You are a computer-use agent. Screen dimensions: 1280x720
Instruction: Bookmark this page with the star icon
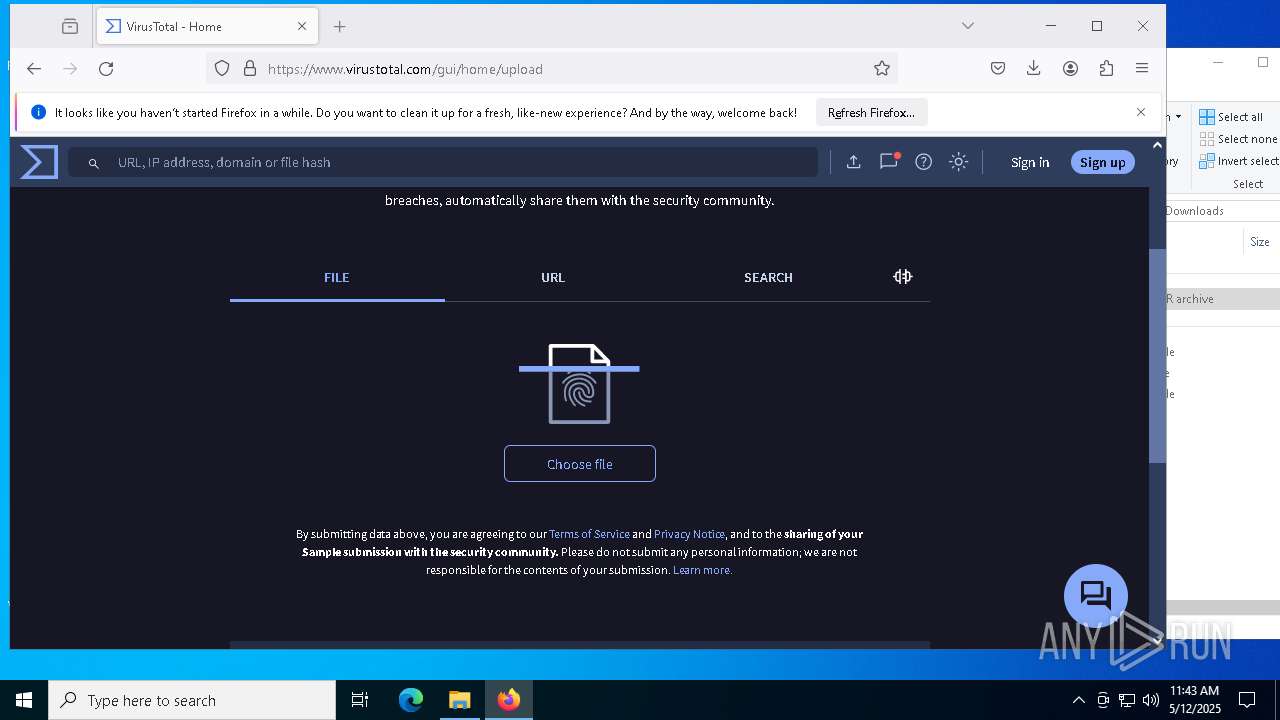tap(882, 68)
